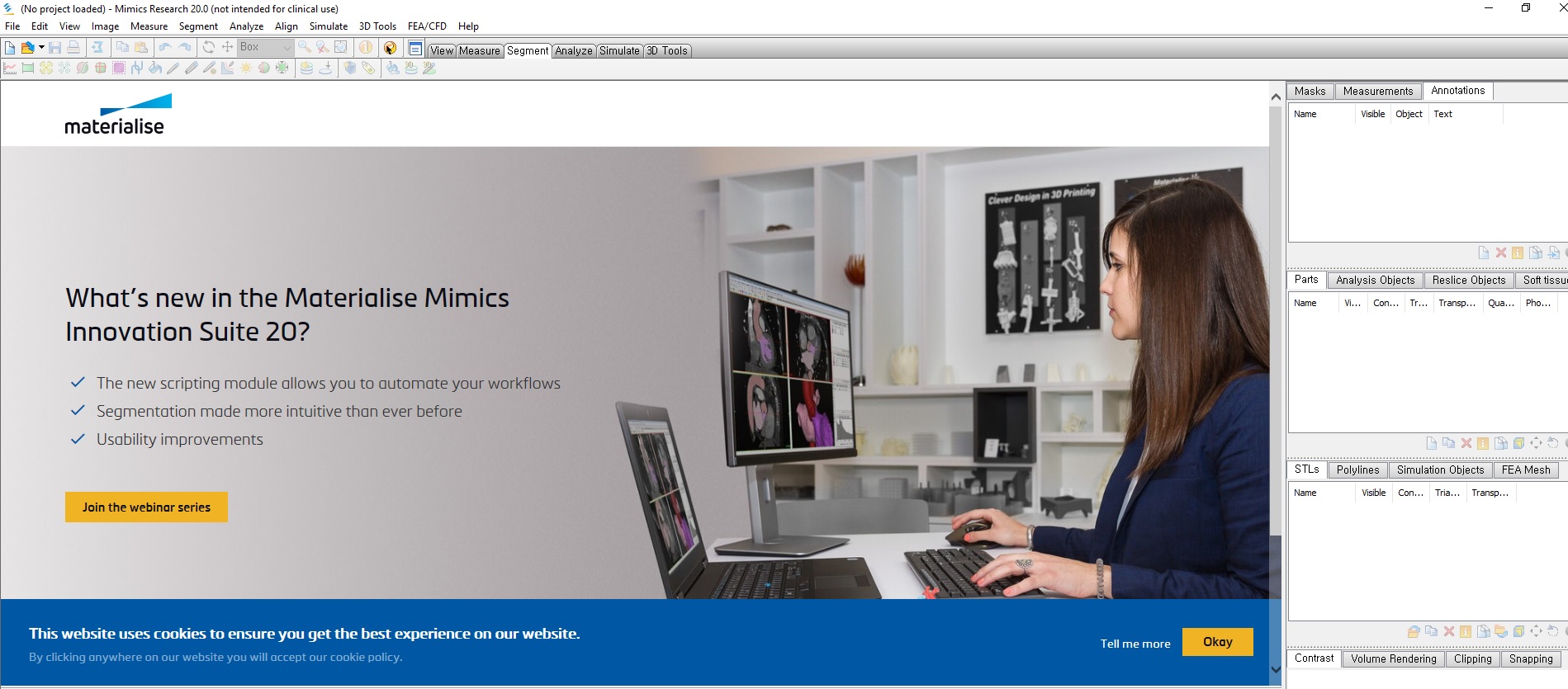Click the Undo arrow icon

click(165, 48)
